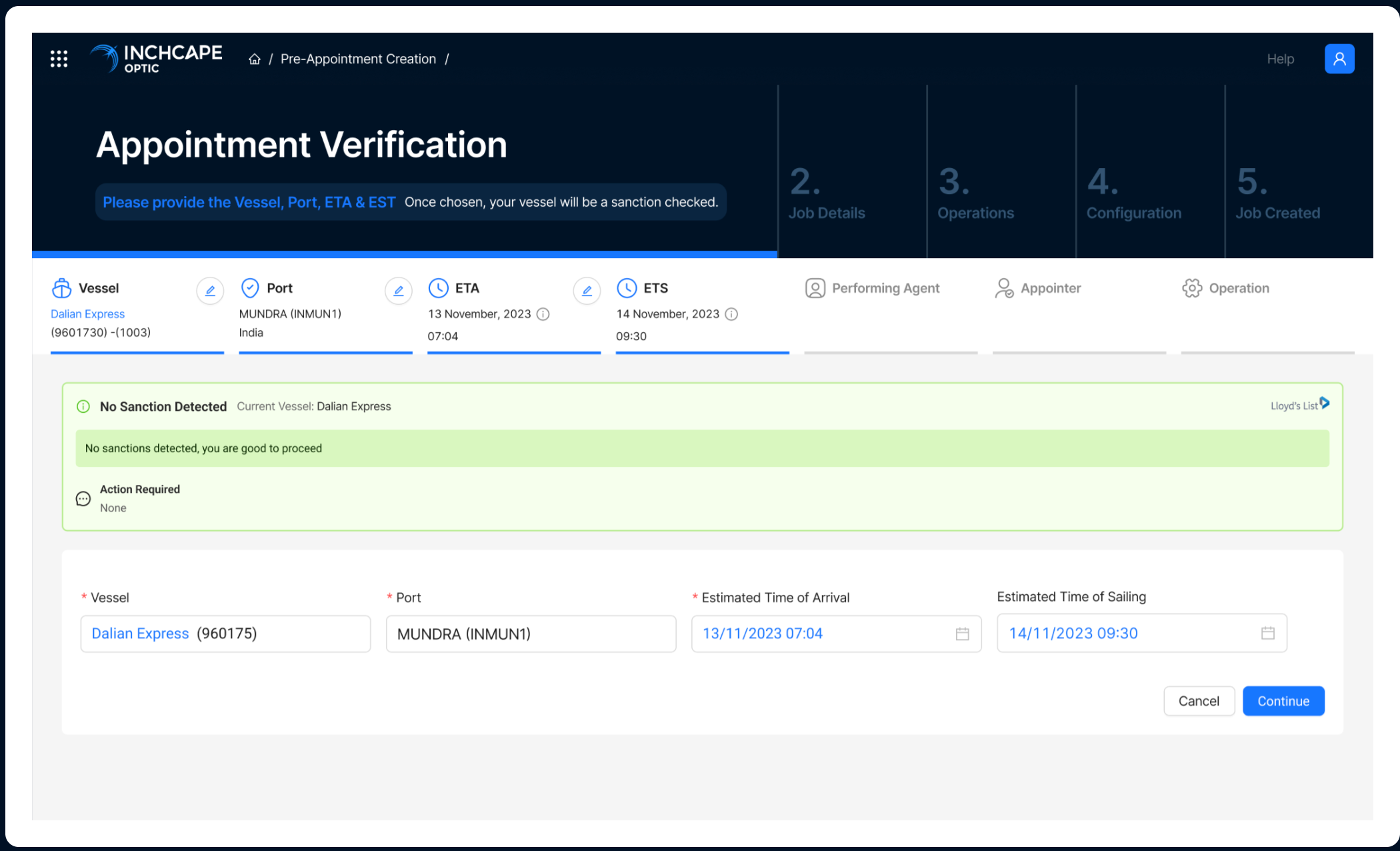Click the Inchcape Optic logo
1400x851 pixels.
point(156,59)
